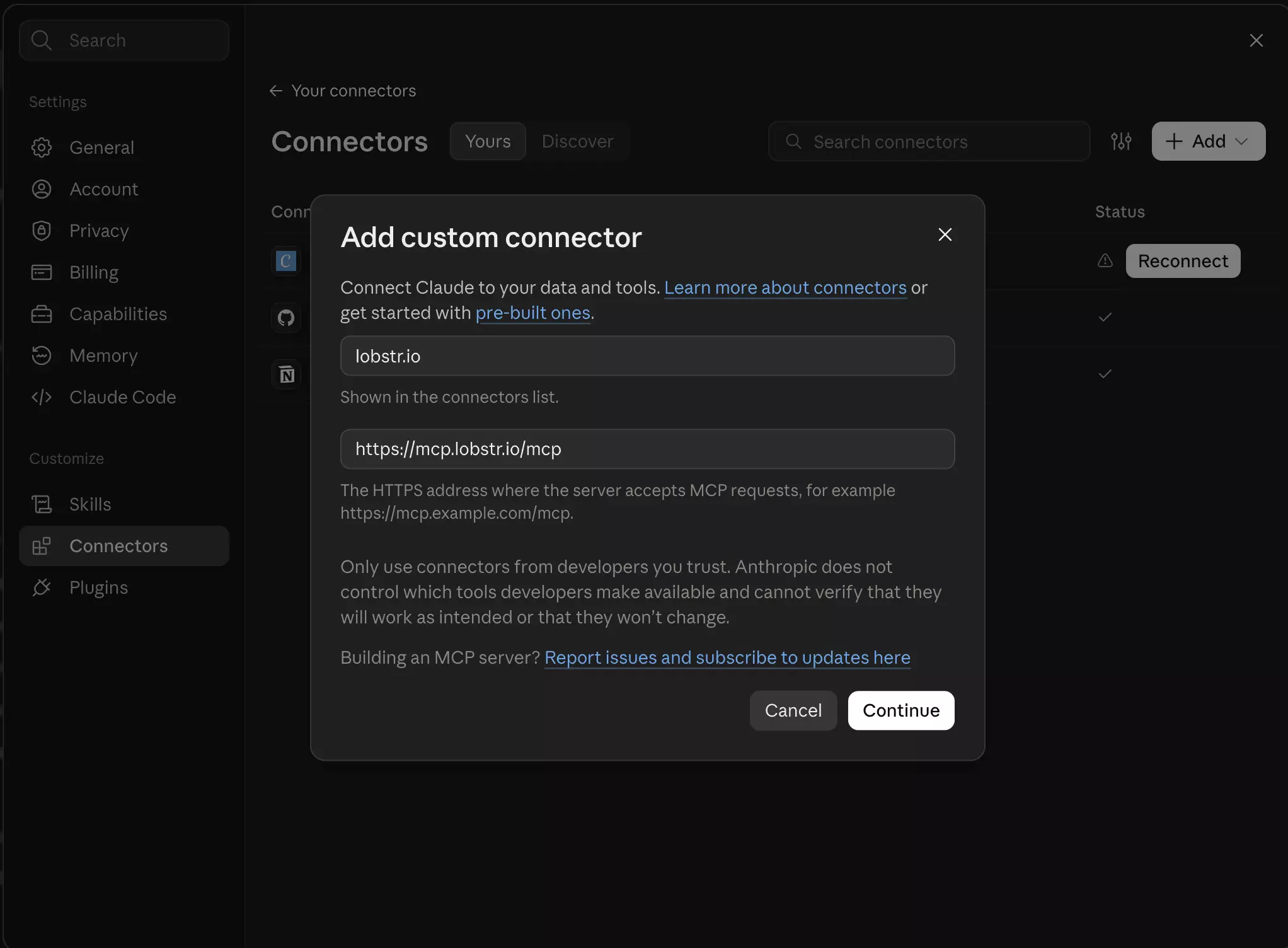Switch to the Discover tab
1288x948 pixels.
(577, 141)
